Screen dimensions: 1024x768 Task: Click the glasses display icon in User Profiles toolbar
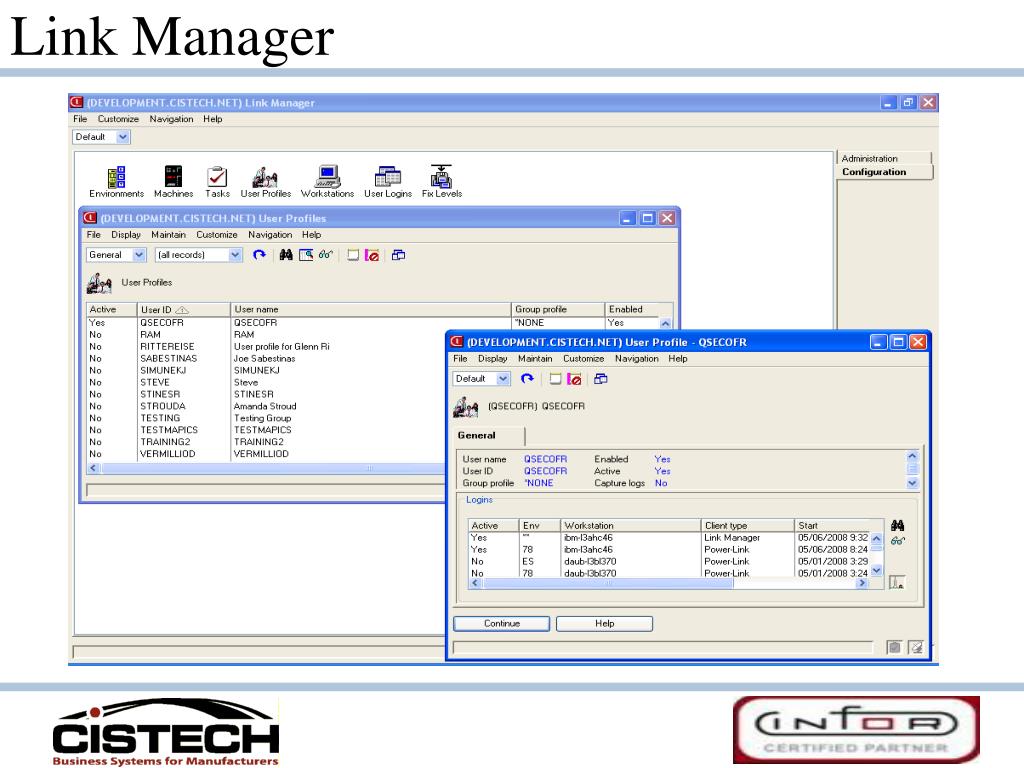pos(325,255)
